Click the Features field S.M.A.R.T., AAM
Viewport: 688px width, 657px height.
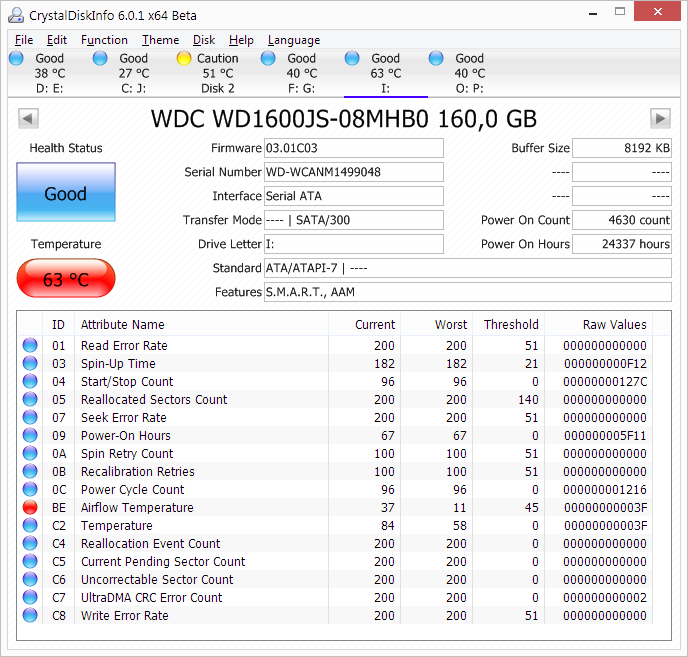pos(468,292)
